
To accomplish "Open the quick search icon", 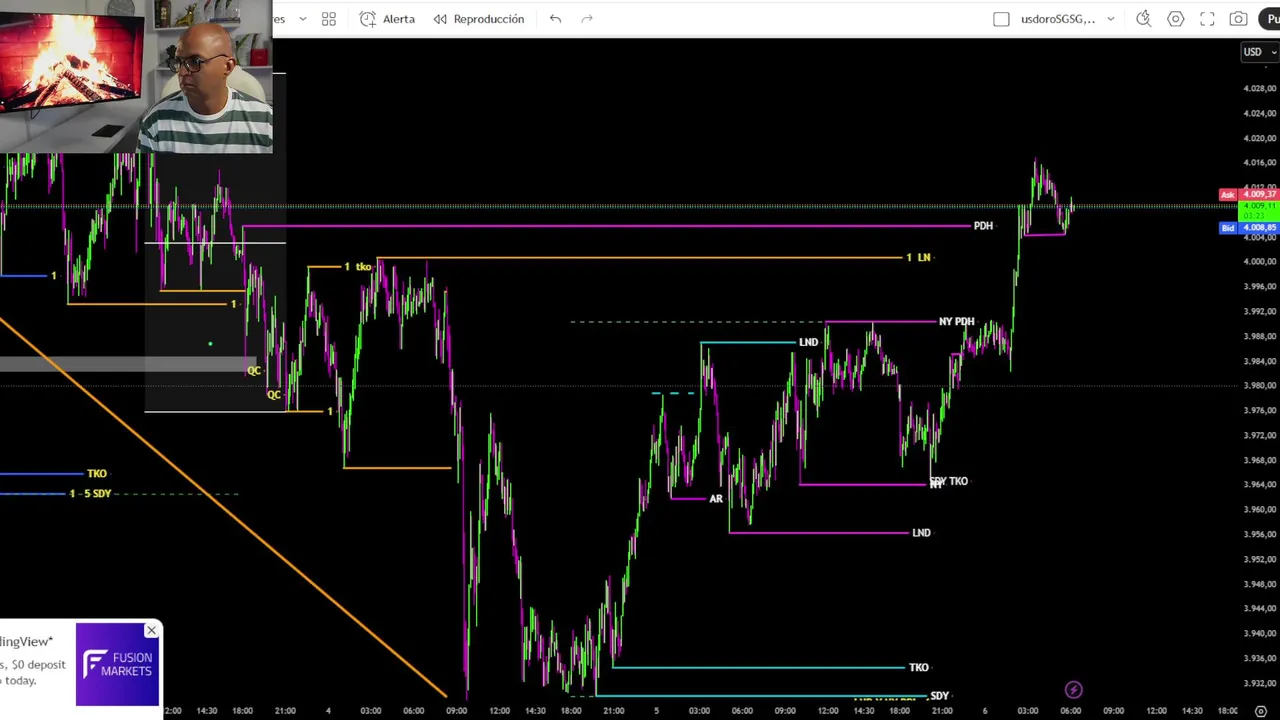I will (1144, 19).
